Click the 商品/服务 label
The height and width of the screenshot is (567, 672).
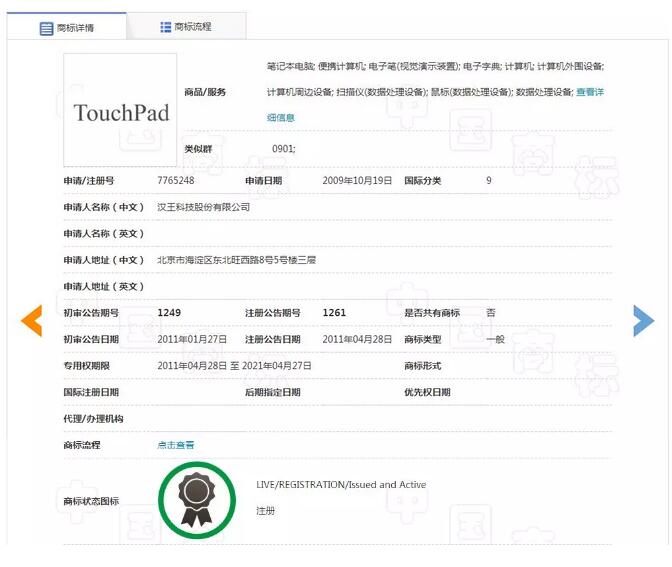[205, 92]
